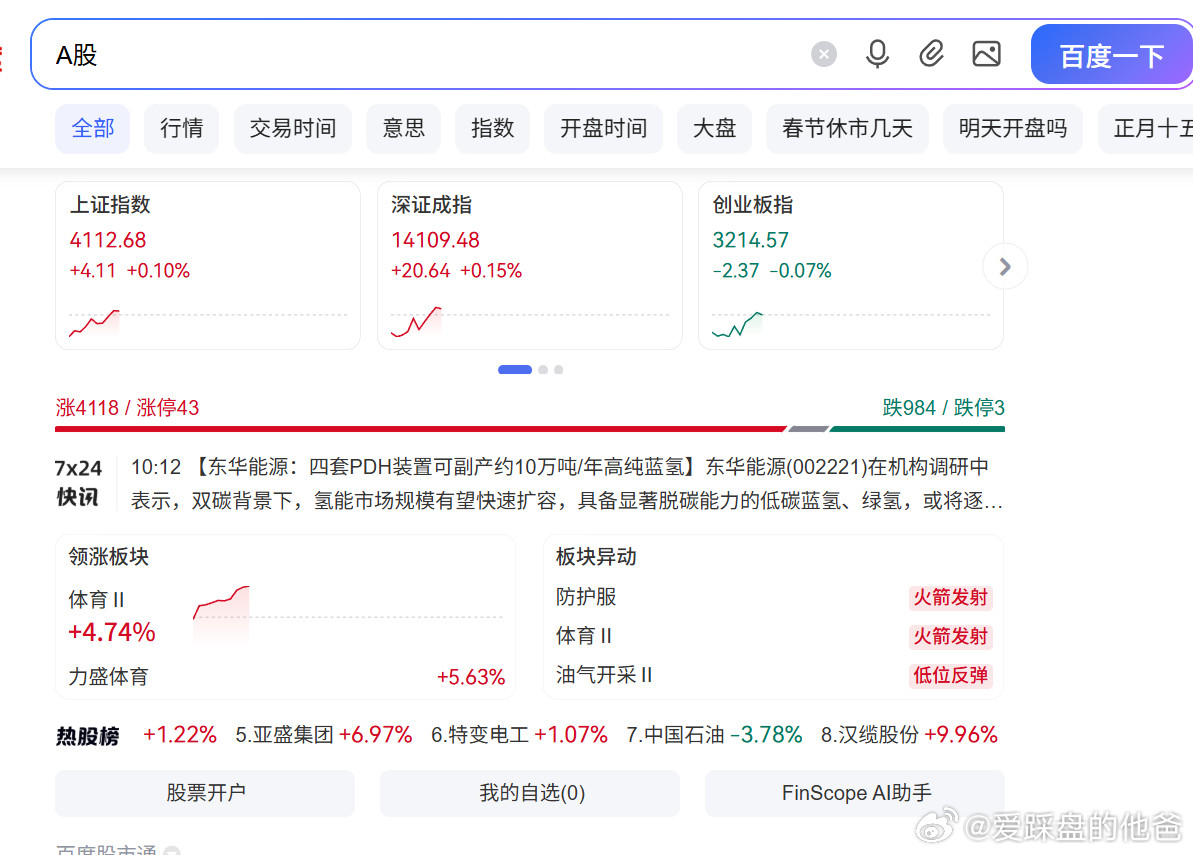The height and width of the screenshot is (855, 1193).
Task: Click the second carousel dot indicator
Action: click(543, 369)
